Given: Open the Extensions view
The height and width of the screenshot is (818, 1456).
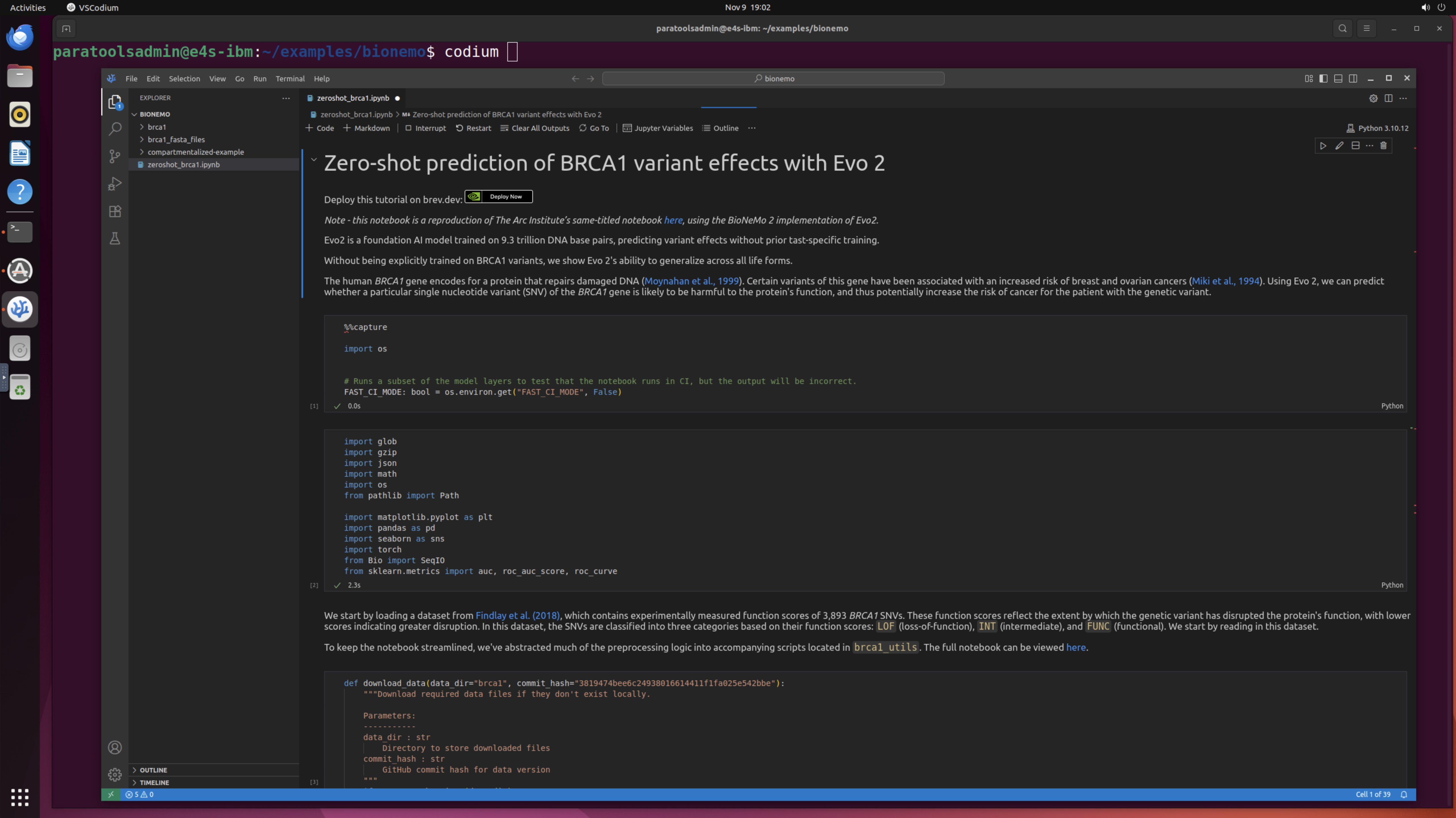Looking at the screenshot, I should pos(115,211).
